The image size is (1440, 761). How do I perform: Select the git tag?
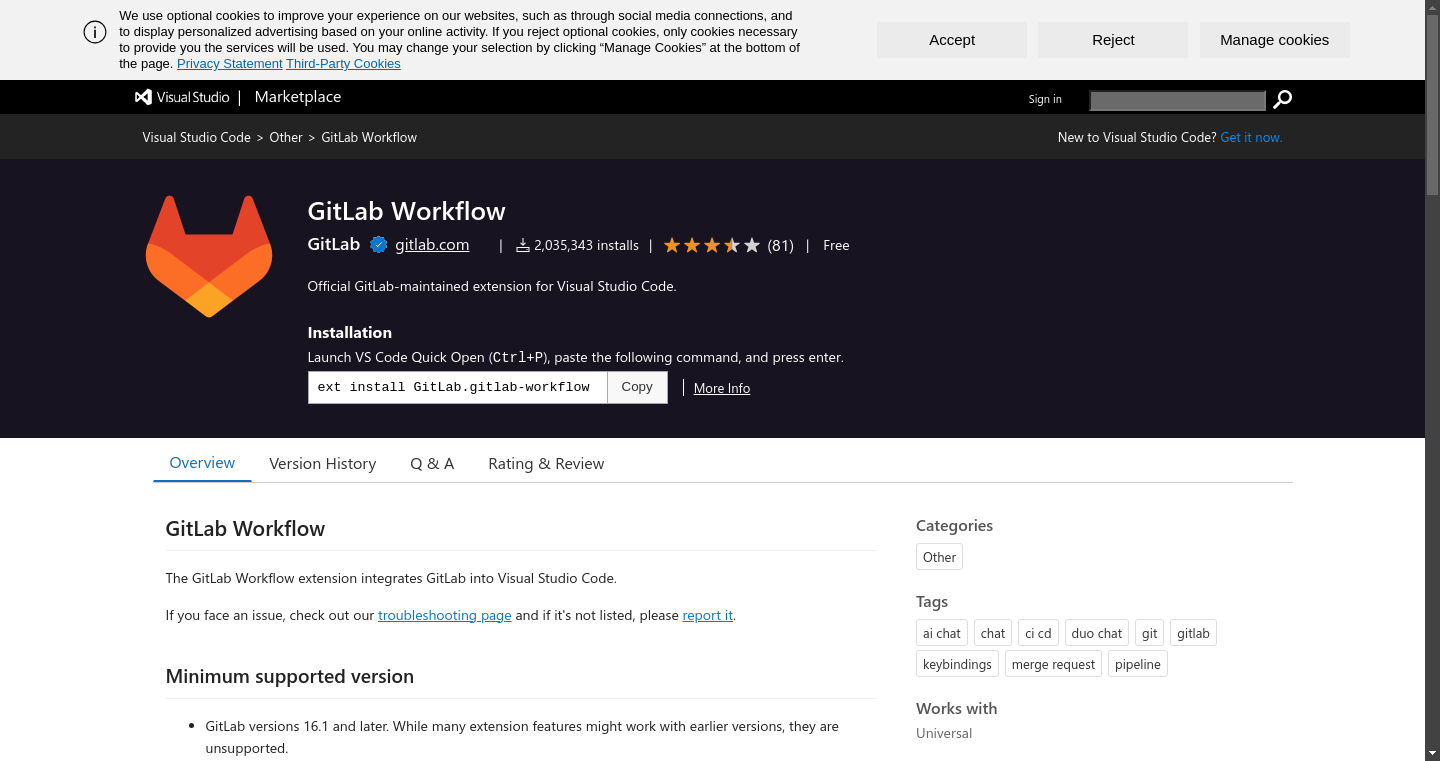[1150, 633]
